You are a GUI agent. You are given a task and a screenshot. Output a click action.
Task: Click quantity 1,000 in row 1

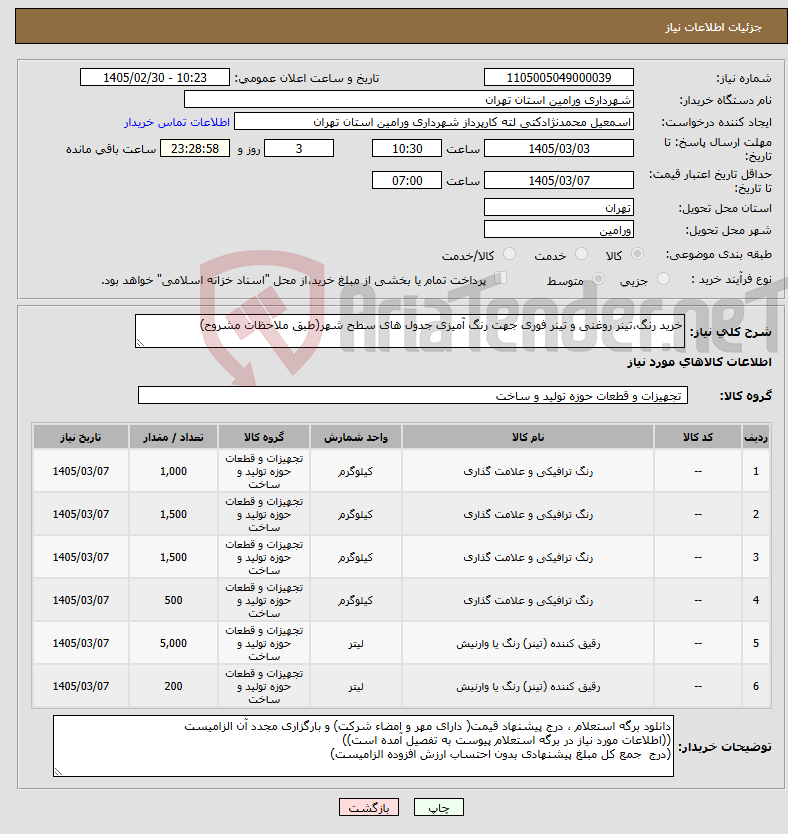tap(173, 471)
